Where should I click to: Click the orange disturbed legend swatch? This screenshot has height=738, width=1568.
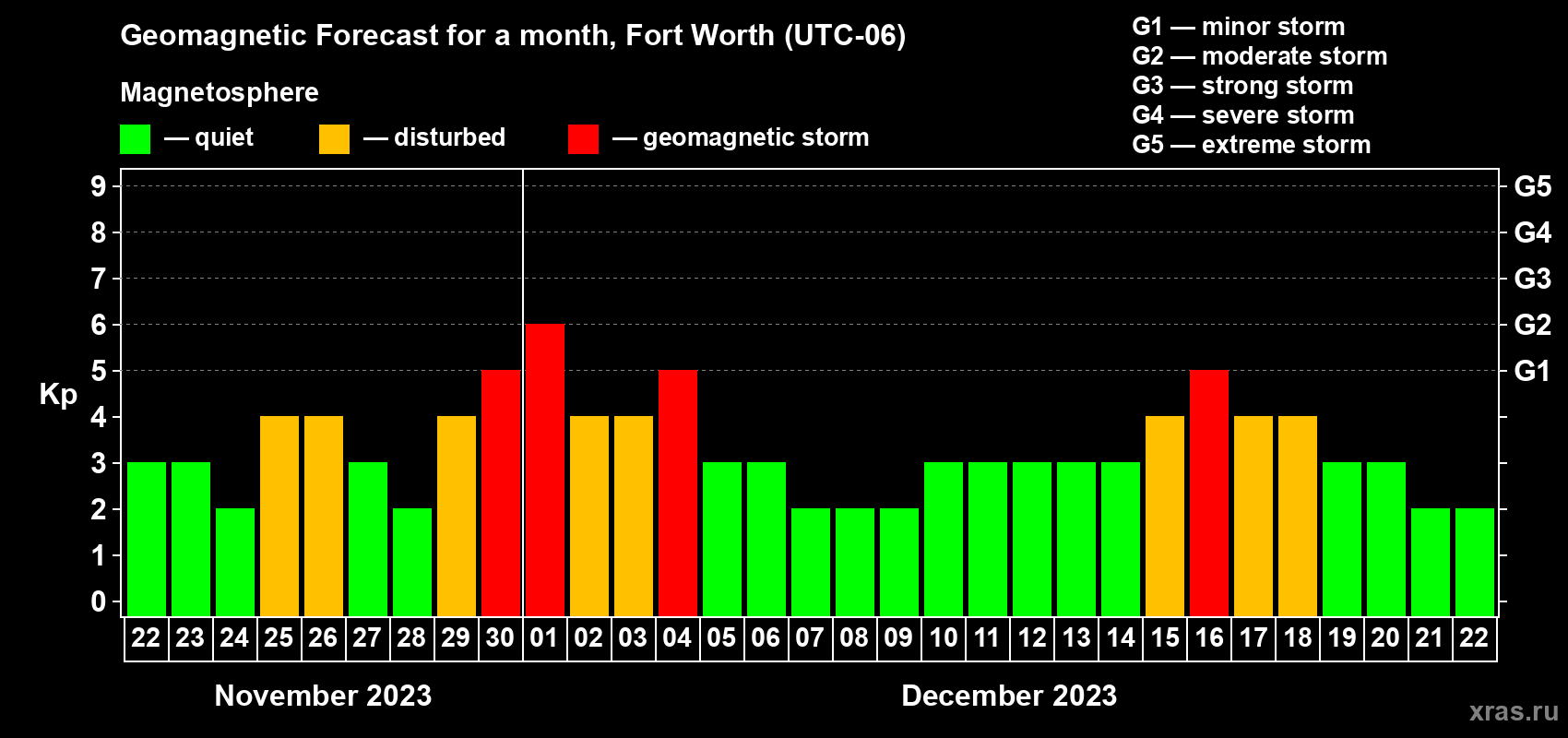coord(334,139)
